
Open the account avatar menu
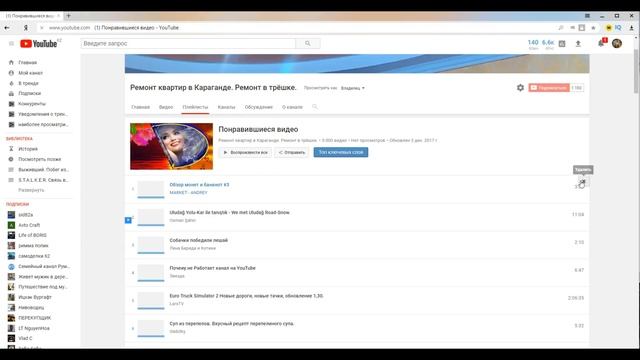617,43
